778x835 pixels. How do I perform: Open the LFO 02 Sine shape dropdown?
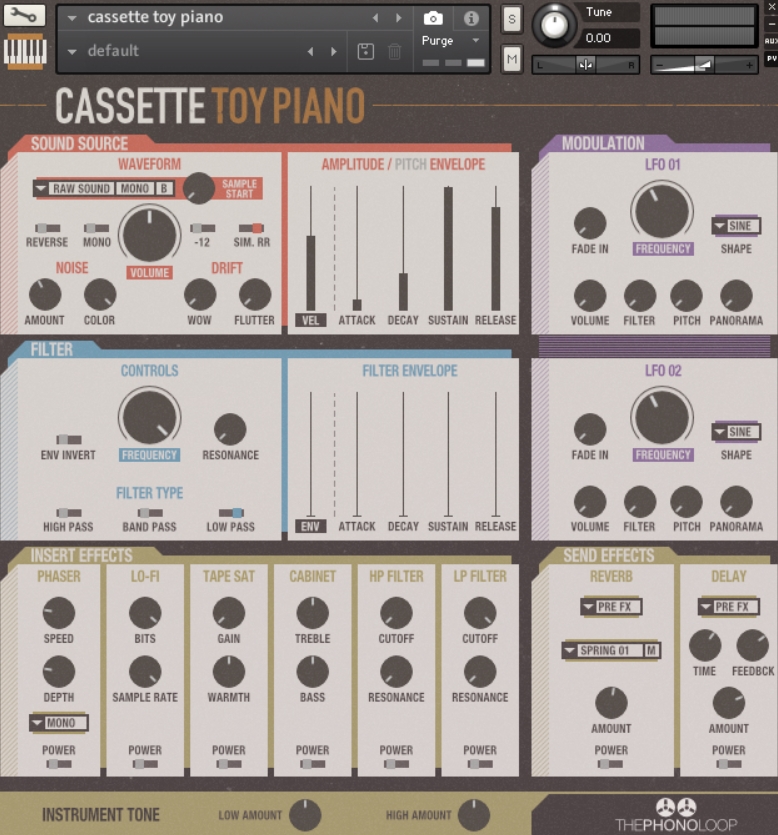click(736, 432)
